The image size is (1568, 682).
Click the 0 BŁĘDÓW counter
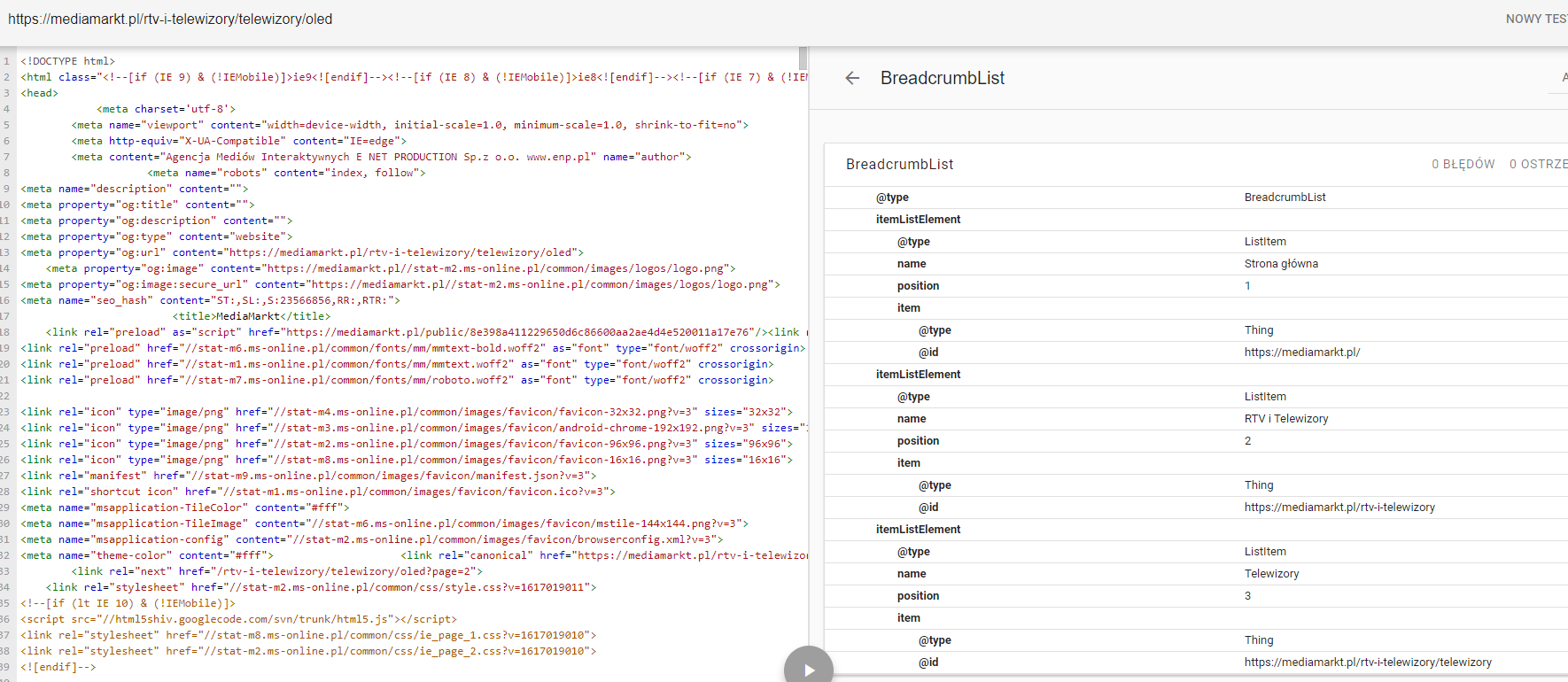1463,164
